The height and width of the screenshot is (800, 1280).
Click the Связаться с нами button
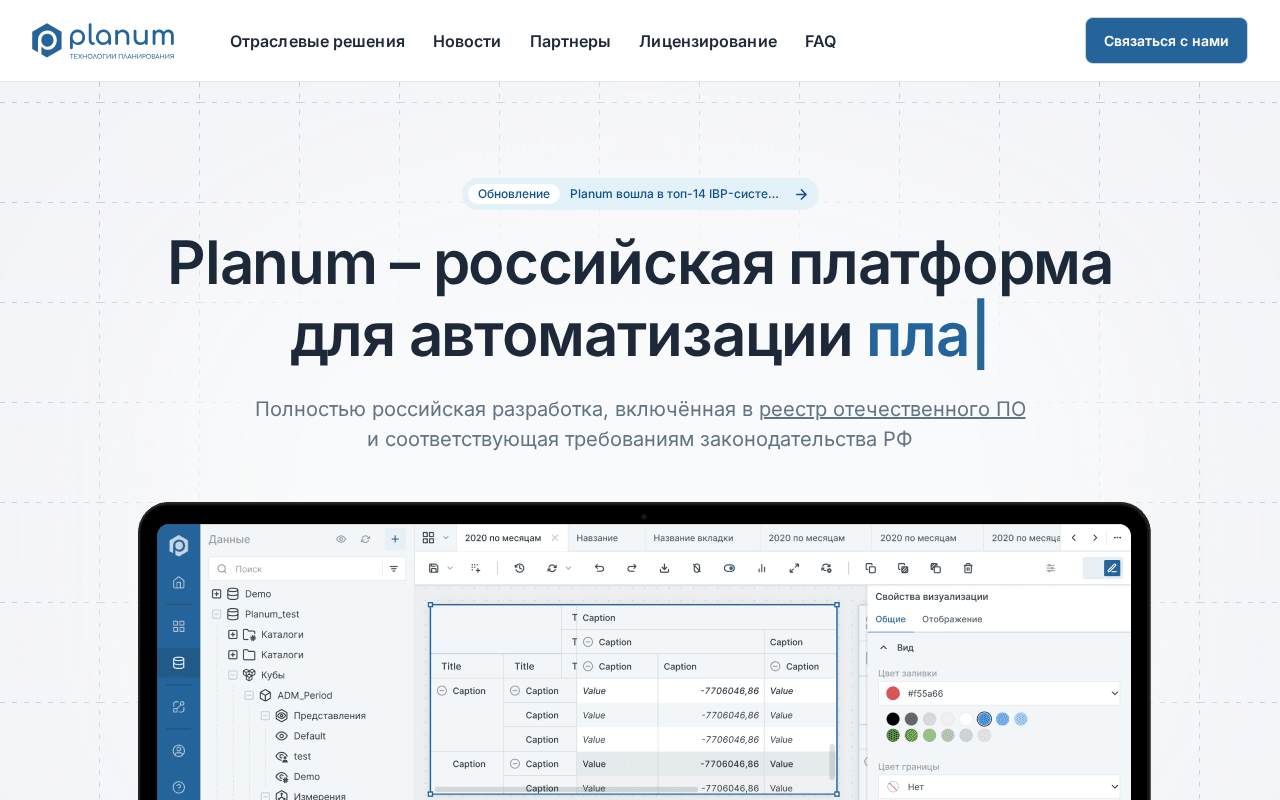1166,41
